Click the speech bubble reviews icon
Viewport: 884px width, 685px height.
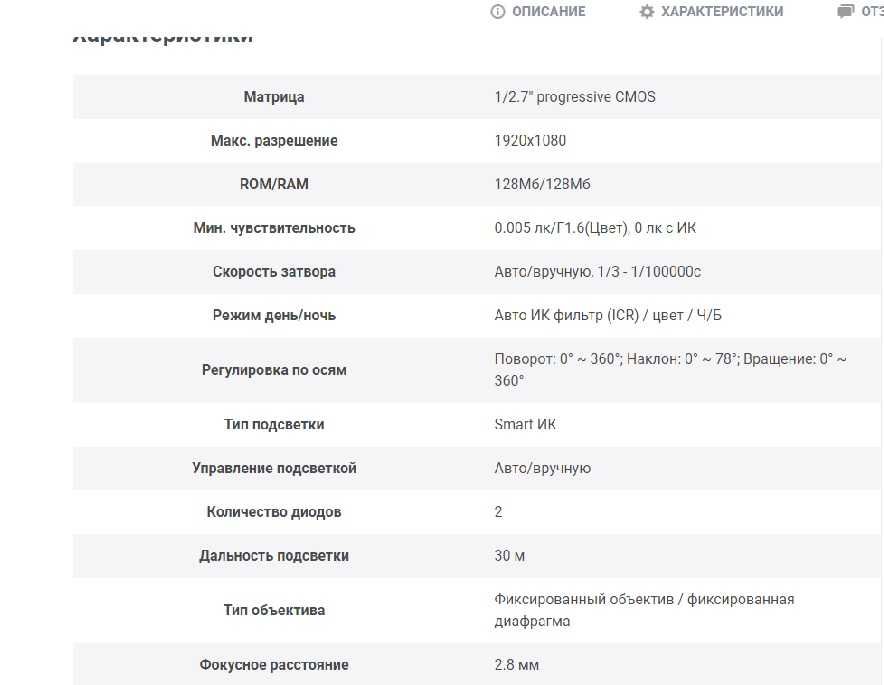845,11
